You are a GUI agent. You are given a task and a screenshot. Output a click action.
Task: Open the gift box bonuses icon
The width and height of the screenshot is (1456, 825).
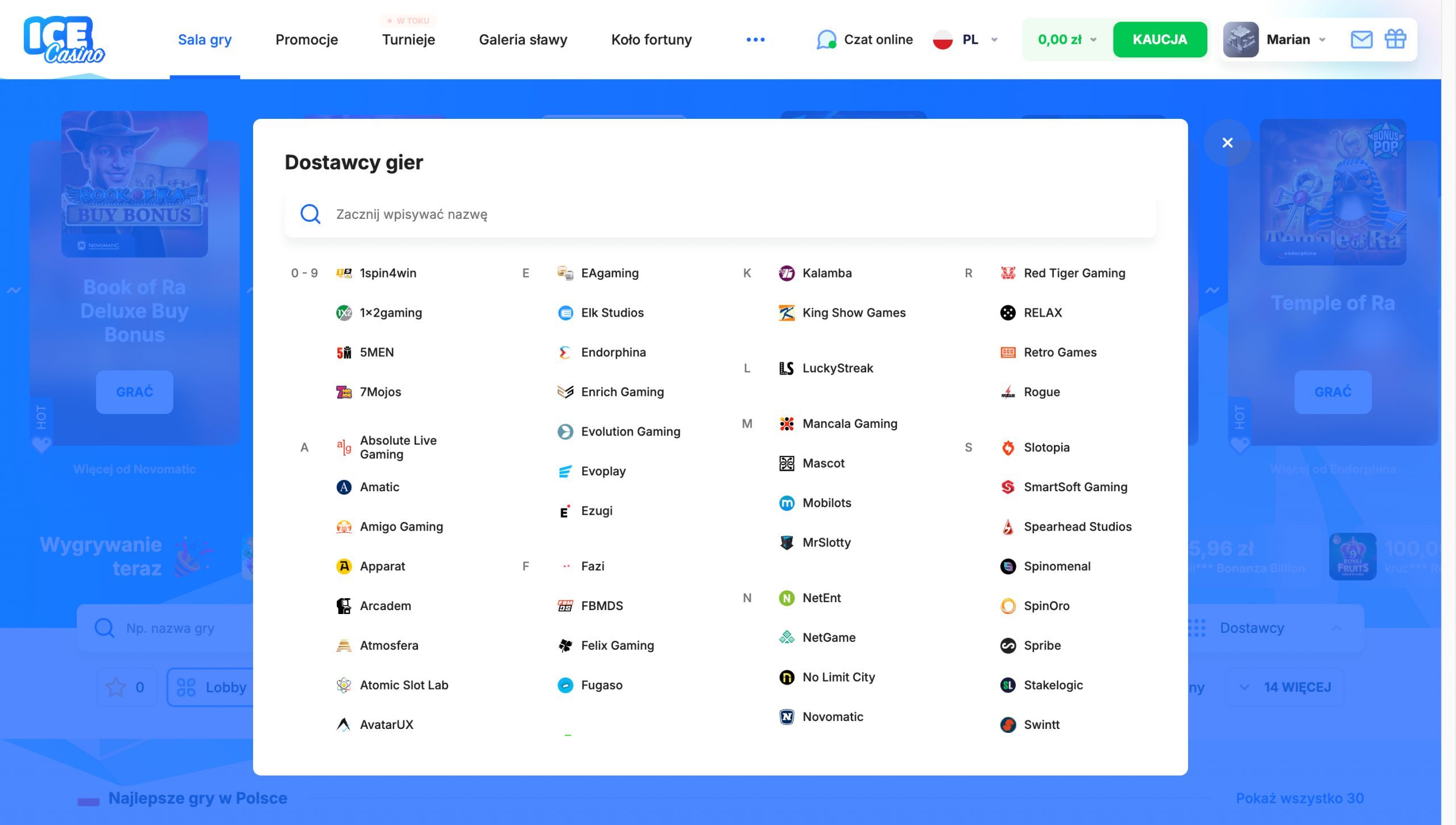pyautogui.click(x=1395, y=40)
